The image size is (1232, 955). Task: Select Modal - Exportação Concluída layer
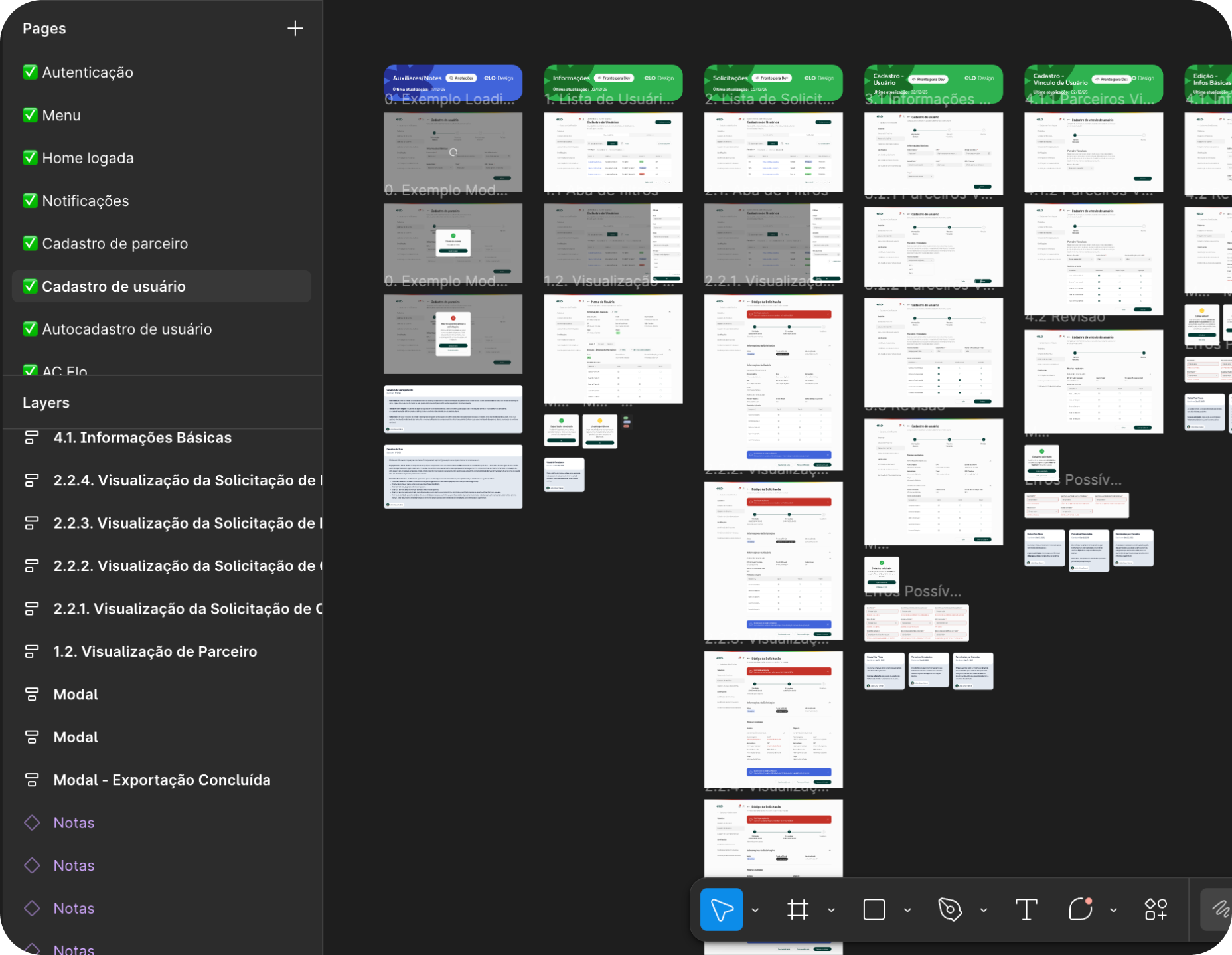(161, 780)
